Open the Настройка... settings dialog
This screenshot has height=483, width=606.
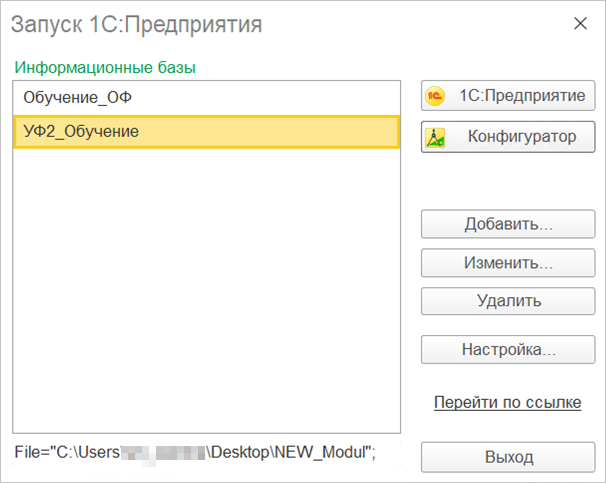point(508,350)
